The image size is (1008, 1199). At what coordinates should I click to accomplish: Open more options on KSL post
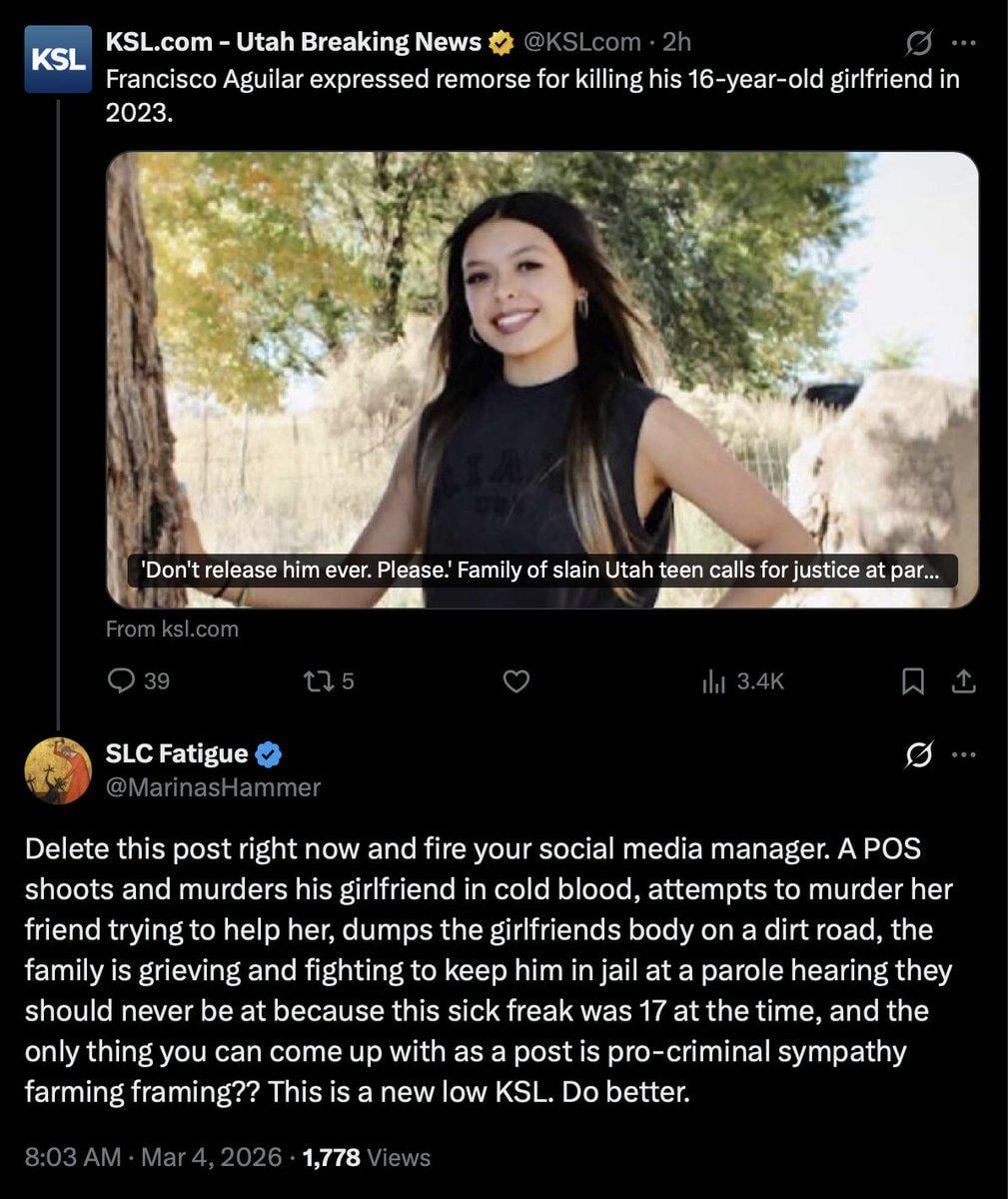[963, 43]
